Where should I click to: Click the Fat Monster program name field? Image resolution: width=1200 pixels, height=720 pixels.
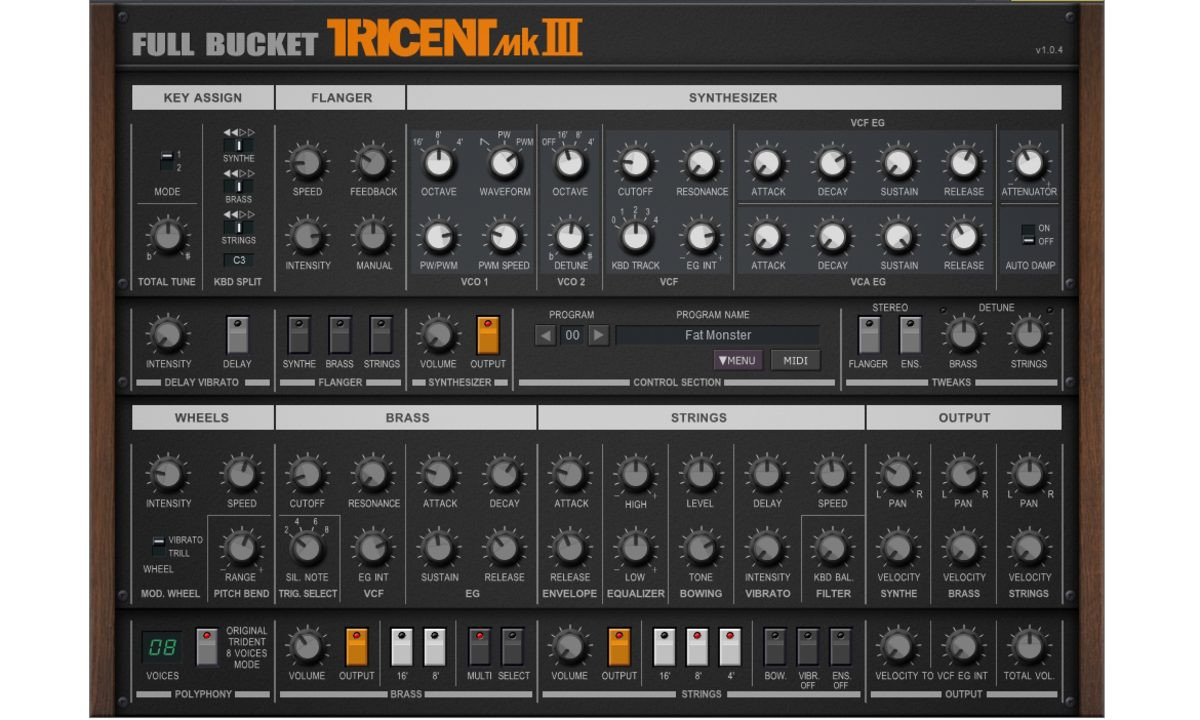click(718, 336)
